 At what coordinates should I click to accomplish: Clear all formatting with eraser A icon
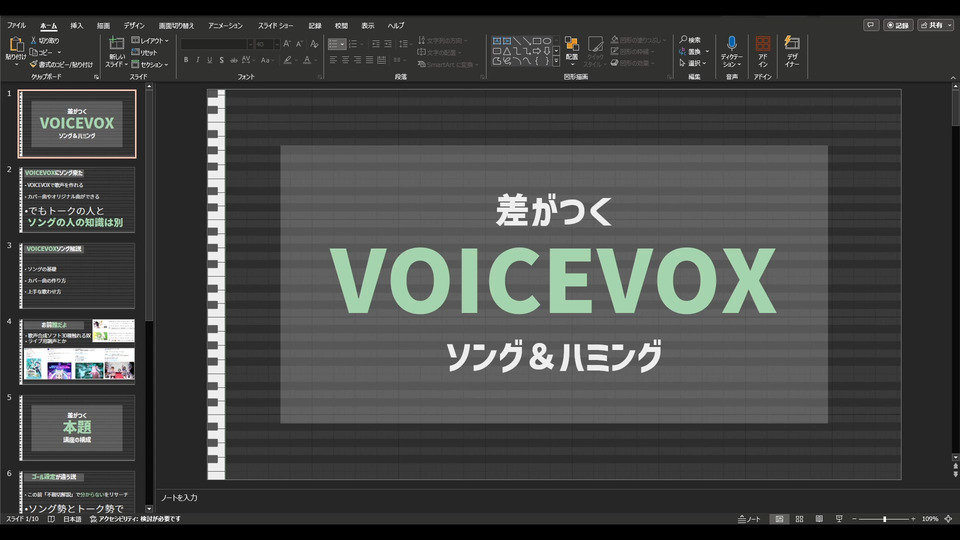click(314, 44)
